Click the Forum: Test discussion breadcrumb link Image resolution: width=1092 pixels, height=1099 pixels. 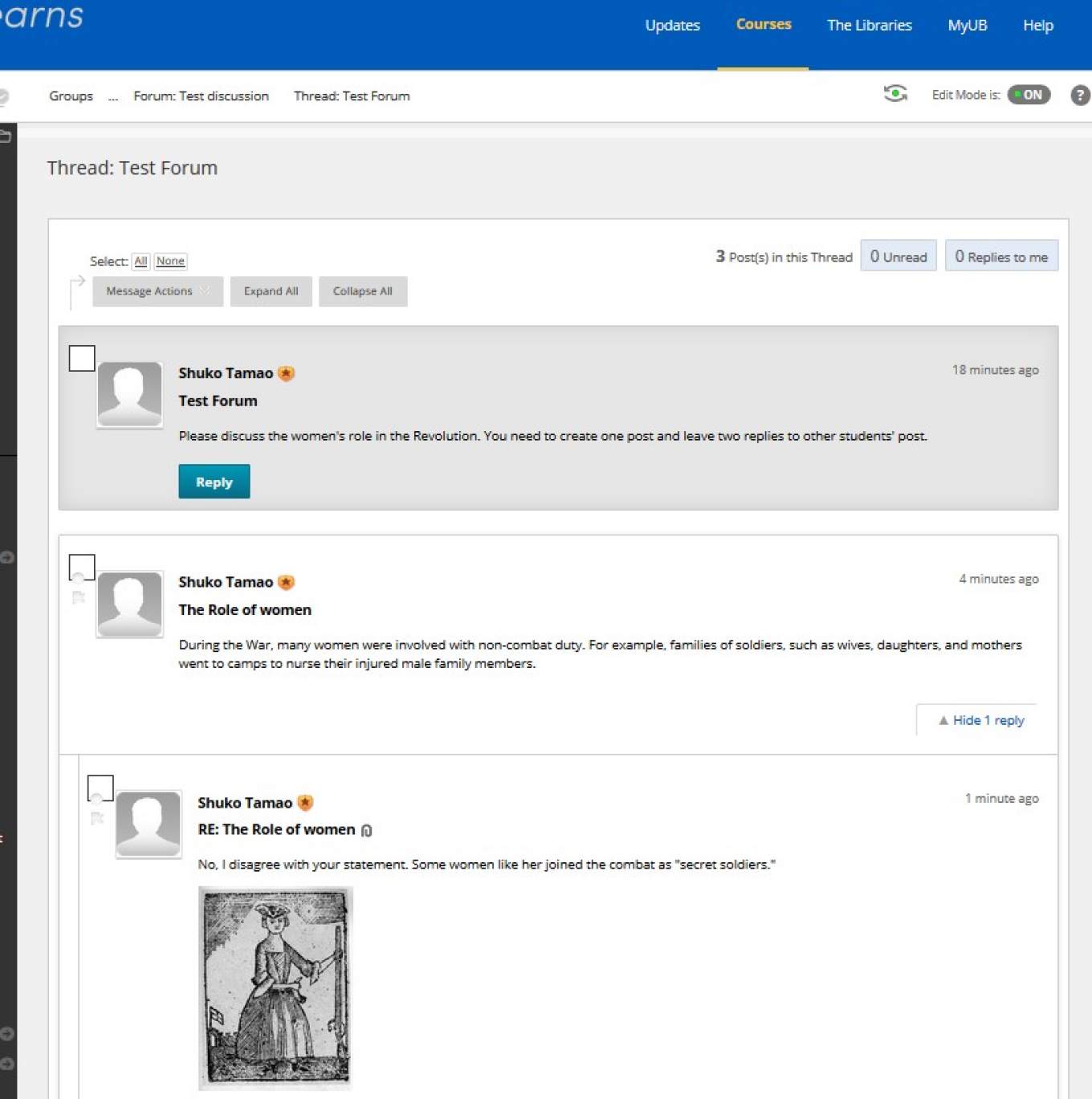pyautogui.click(x=201, y=96)
